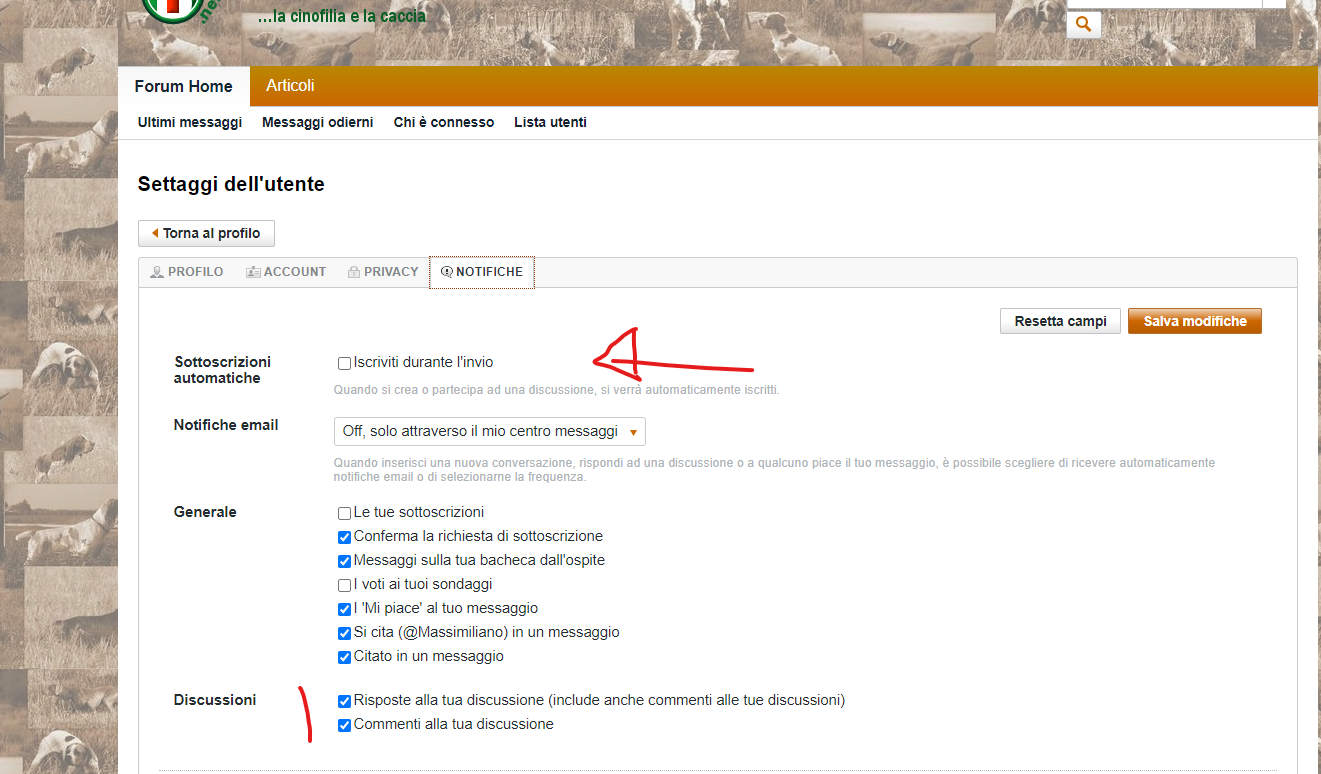The width and height of the screenshot is (1321, 774).
Task: Go to 'Chi è connesso' page
Action: click(443, 122)
